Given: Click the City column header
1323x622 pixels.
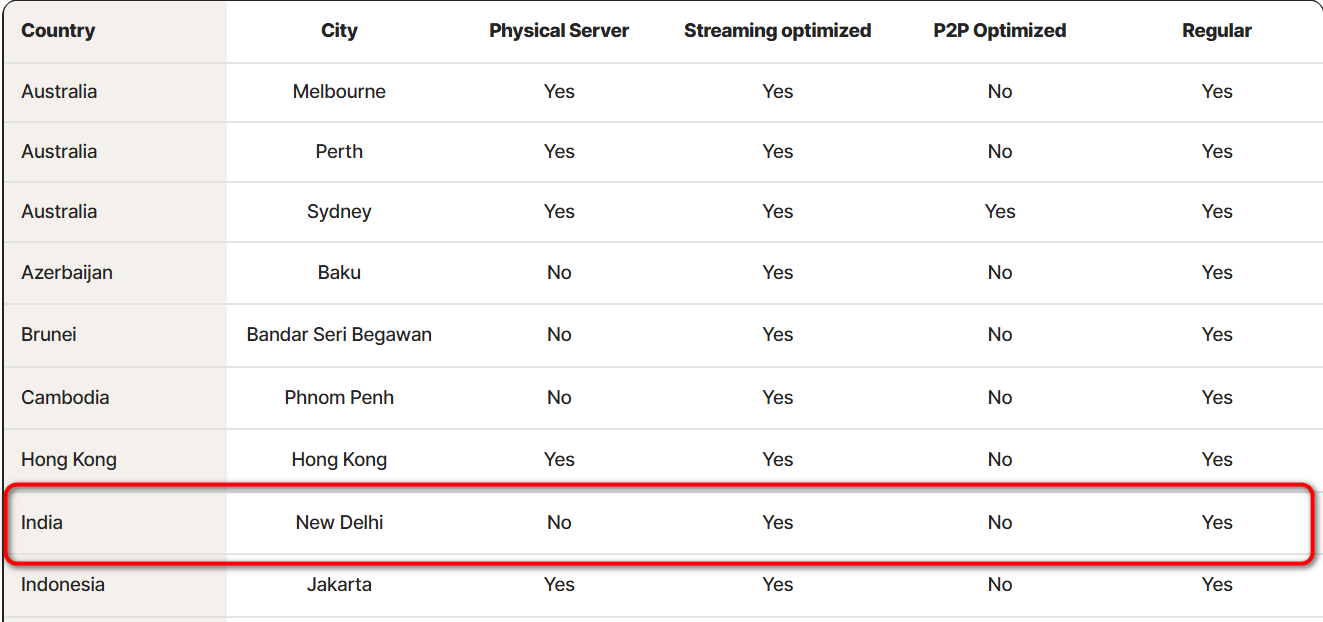Looking at the screenshot, I should pos(339,31).
